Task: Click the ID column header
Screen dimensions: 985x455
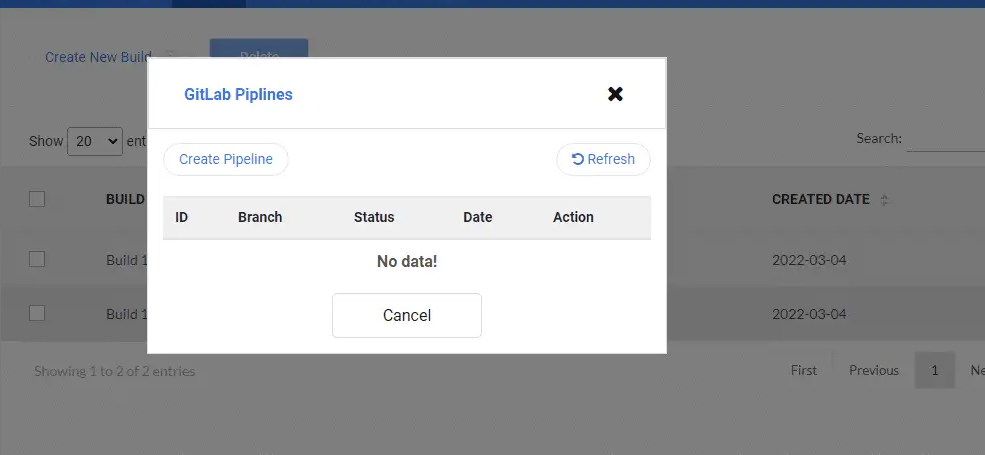Action: pyautogui.click(x=182, y=217)
